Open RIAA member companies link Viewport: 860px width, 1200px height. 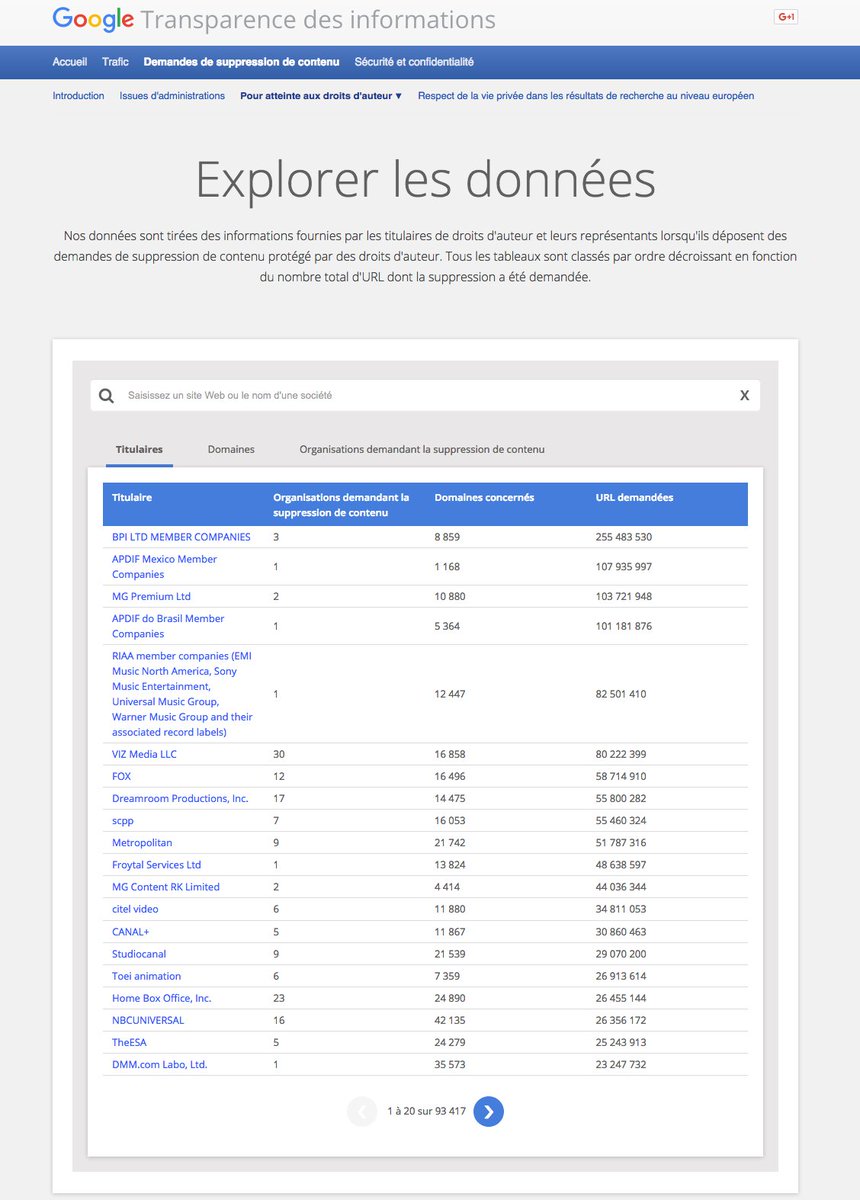[182, 694]
